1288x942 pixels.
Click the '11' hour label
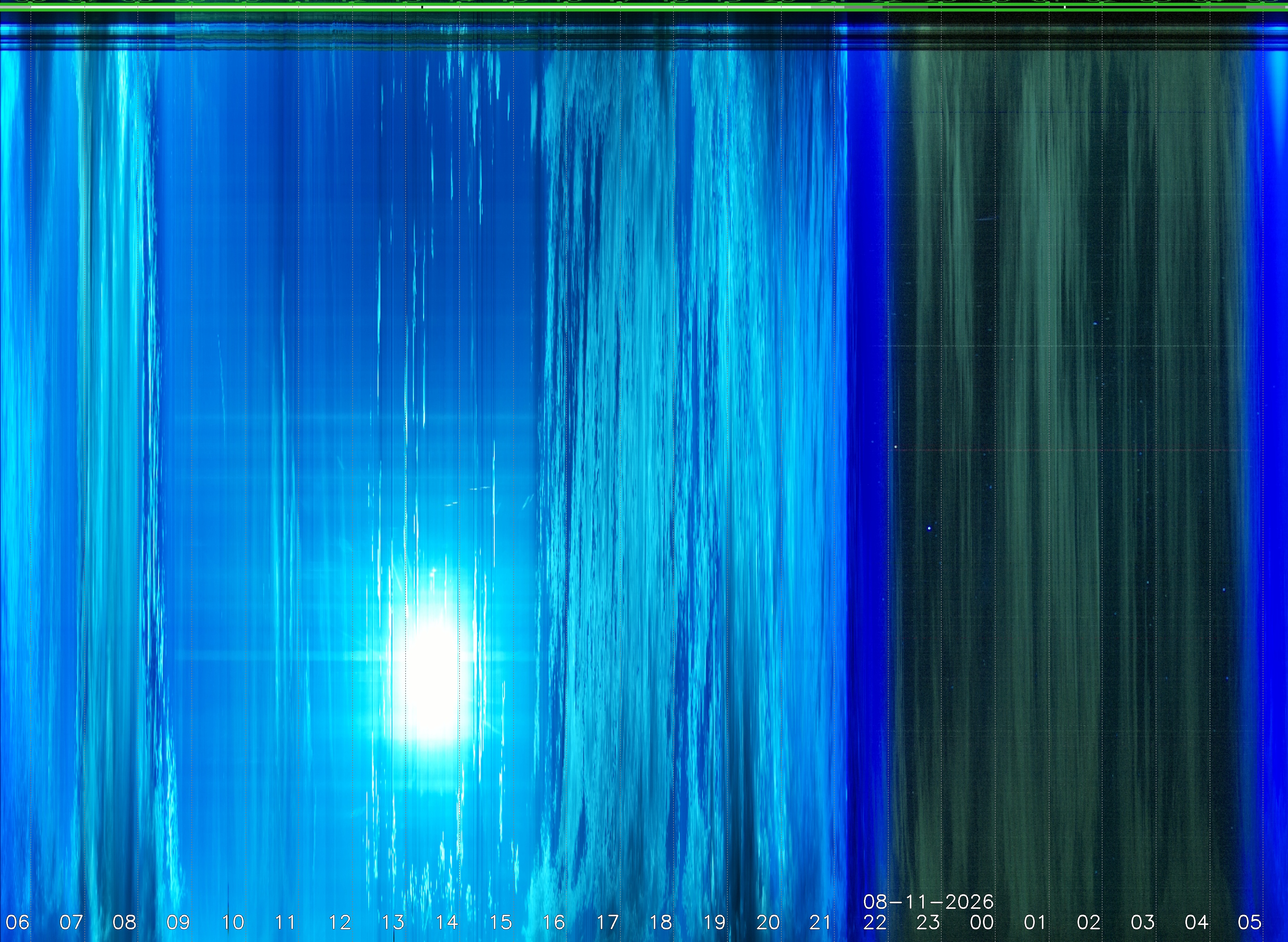click(x=285, y=922)
